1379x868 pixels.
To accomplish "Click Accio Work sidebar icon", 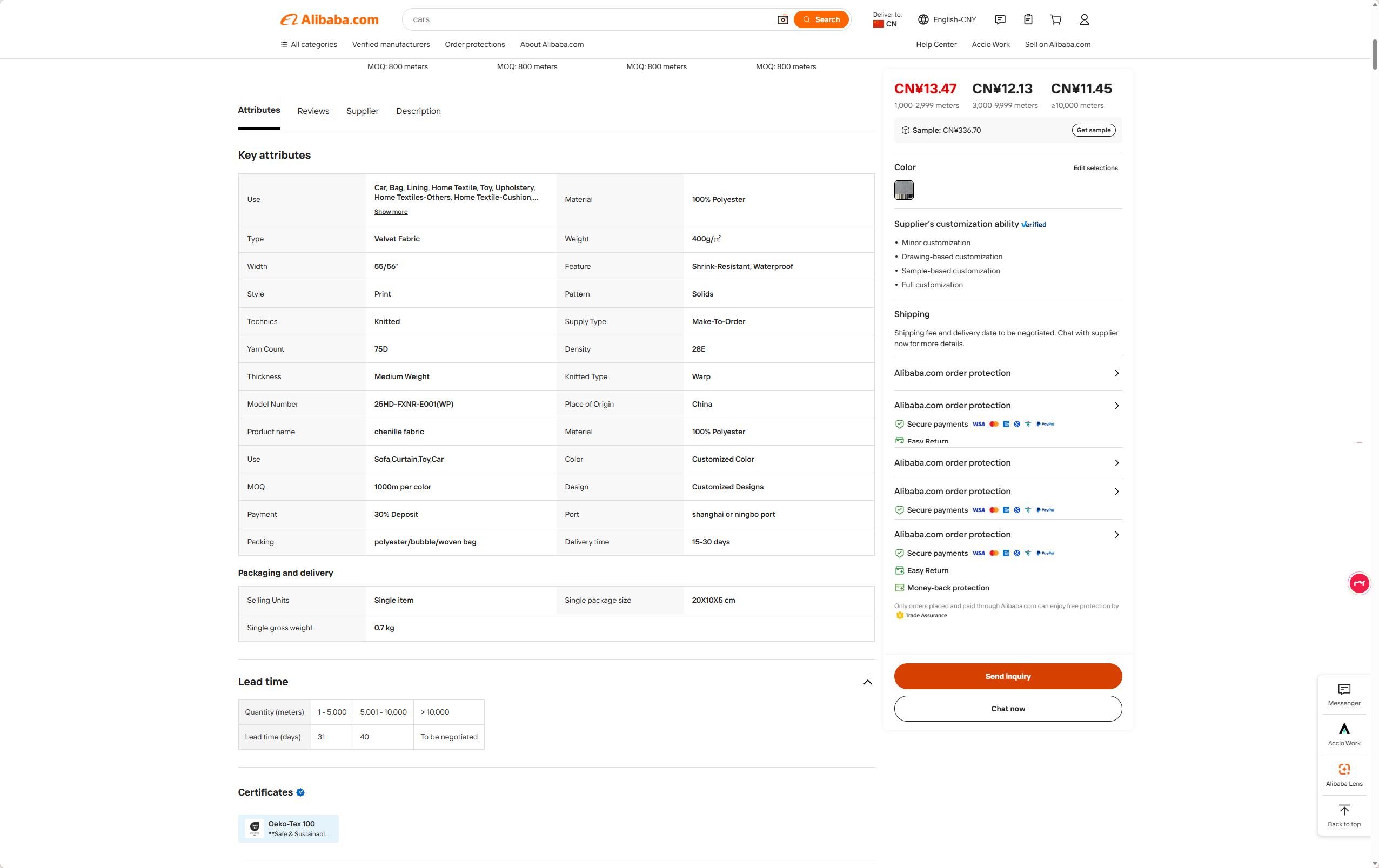I will 1344,734.
